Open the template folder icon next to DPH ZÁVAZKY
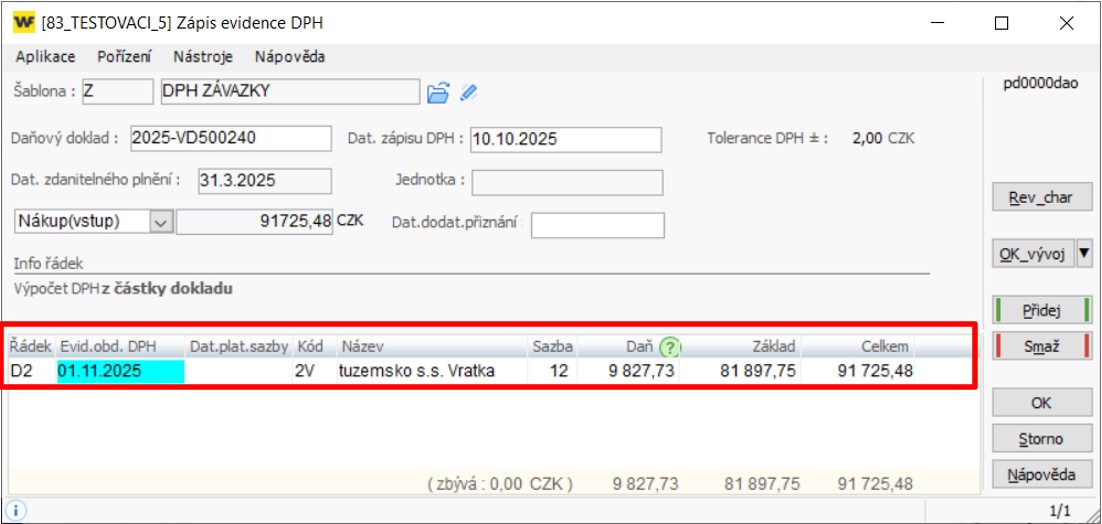This screenshot has height=524, width=1102. pyautogui.click(x=437, y=93)
